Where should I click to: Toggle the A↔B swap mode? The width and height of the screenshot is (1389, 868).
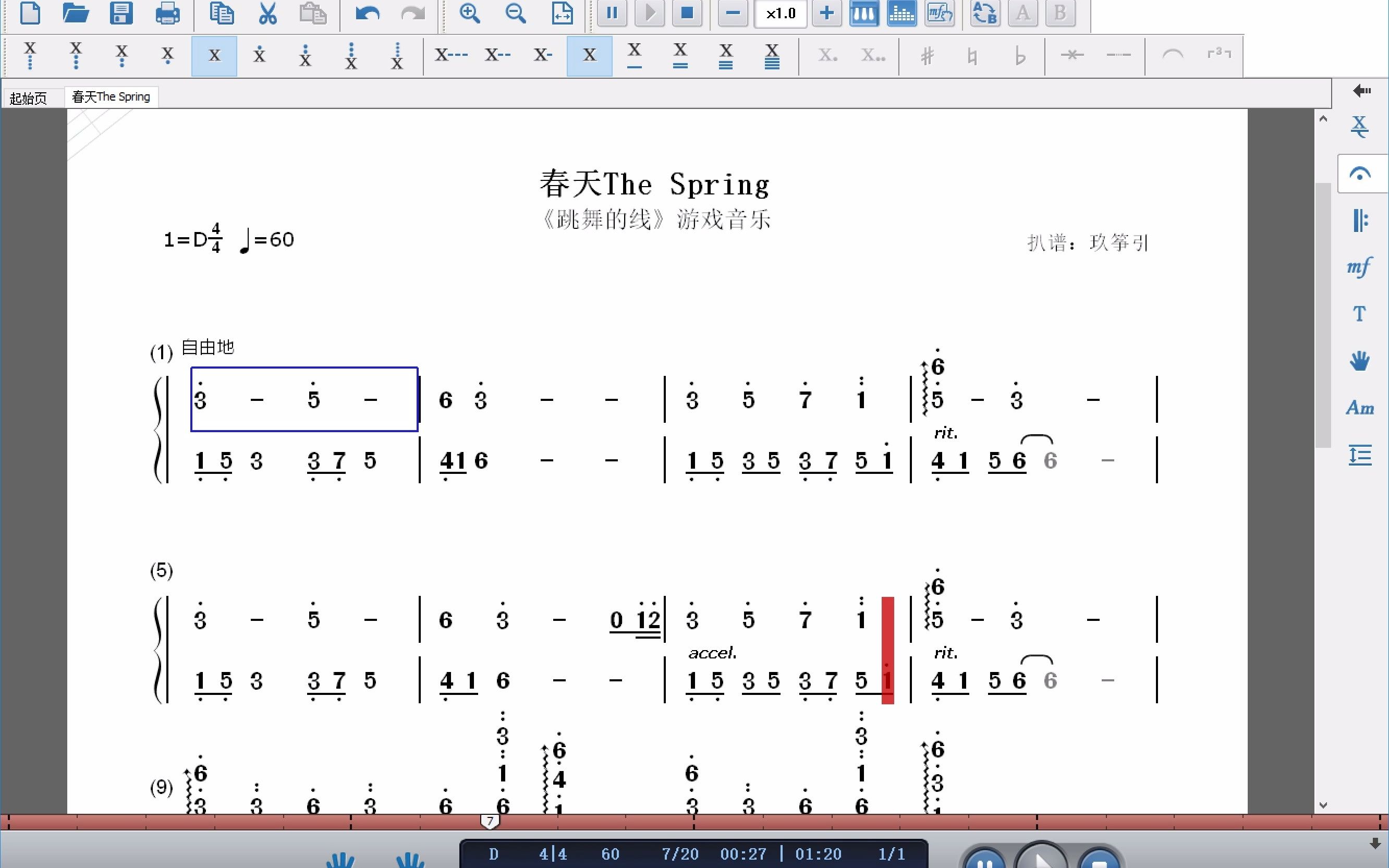[x=985, y=13]
